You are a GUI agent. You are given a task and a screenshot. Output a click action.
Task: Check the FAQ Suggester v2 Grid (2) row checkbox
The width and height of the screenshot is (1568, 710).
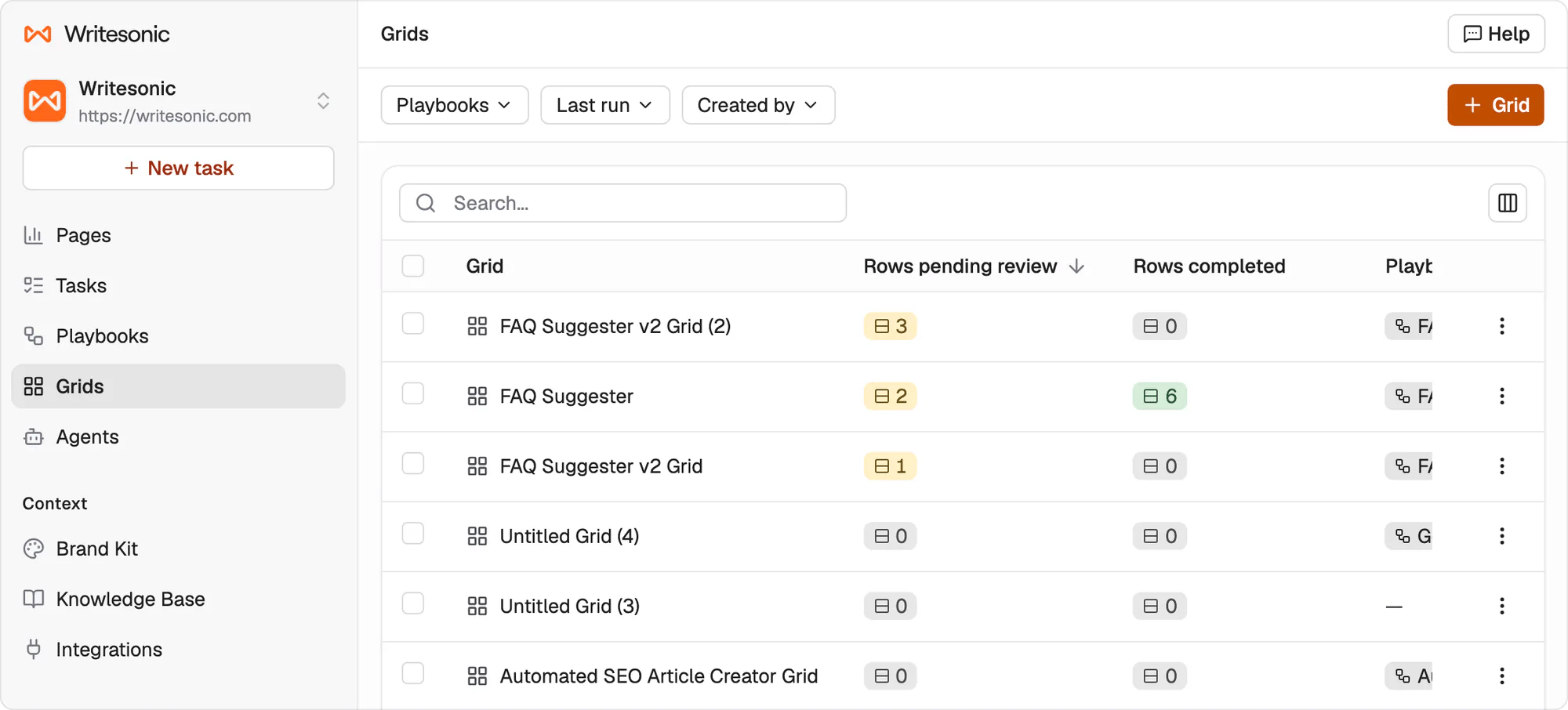[413, 324]
